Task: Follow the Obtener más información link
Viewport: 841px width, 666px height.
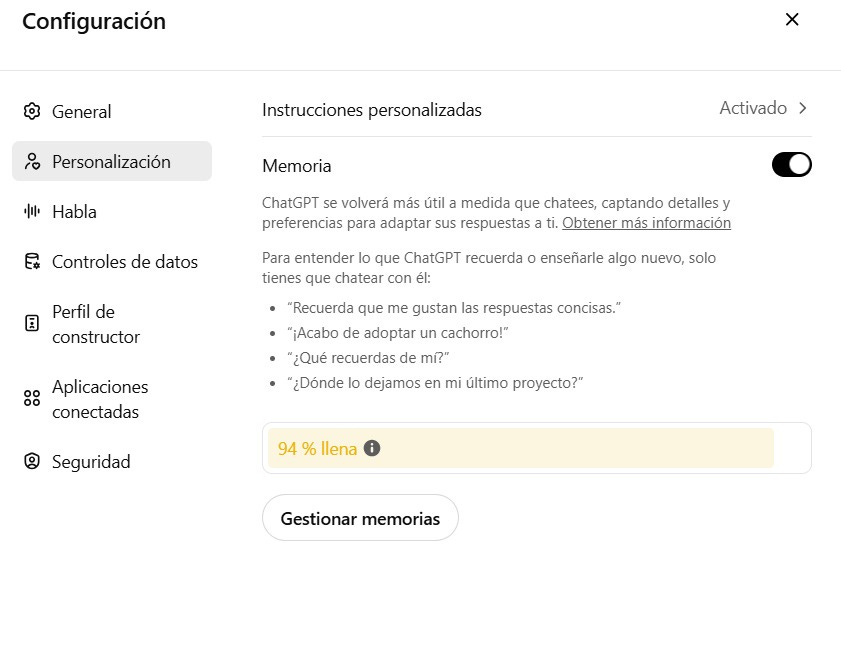Action: [x=646, y=223]
